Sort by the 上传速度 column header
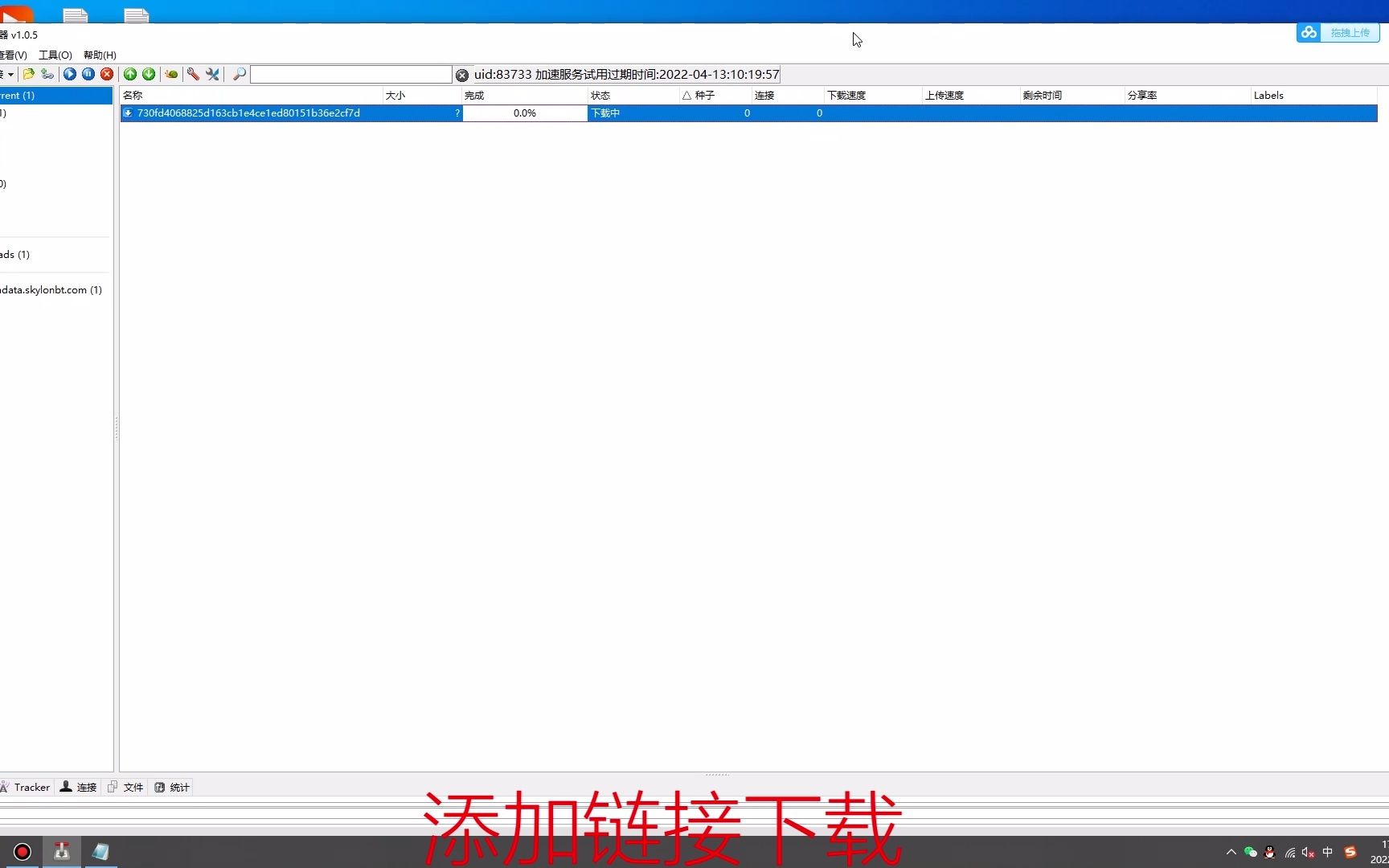 pos(971,95)
